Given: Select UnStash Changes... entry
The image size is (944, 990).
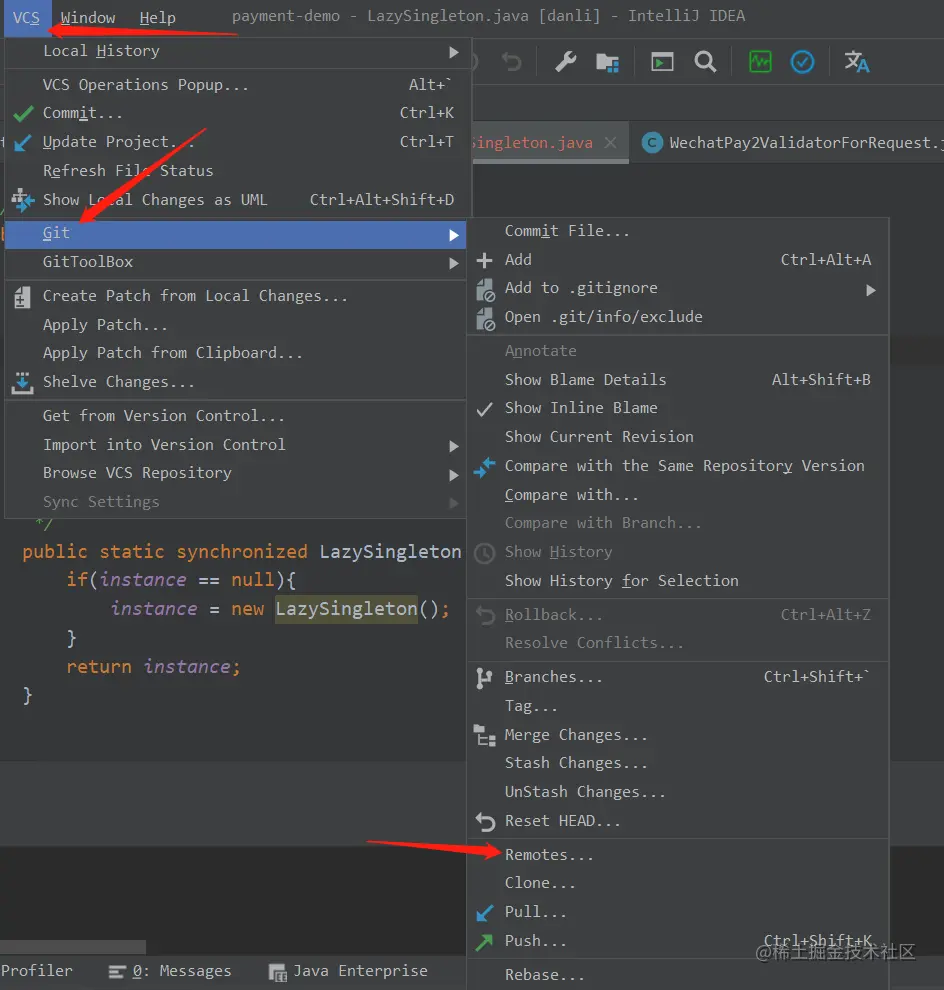Looking at the screenshot, I should point(678,792).
